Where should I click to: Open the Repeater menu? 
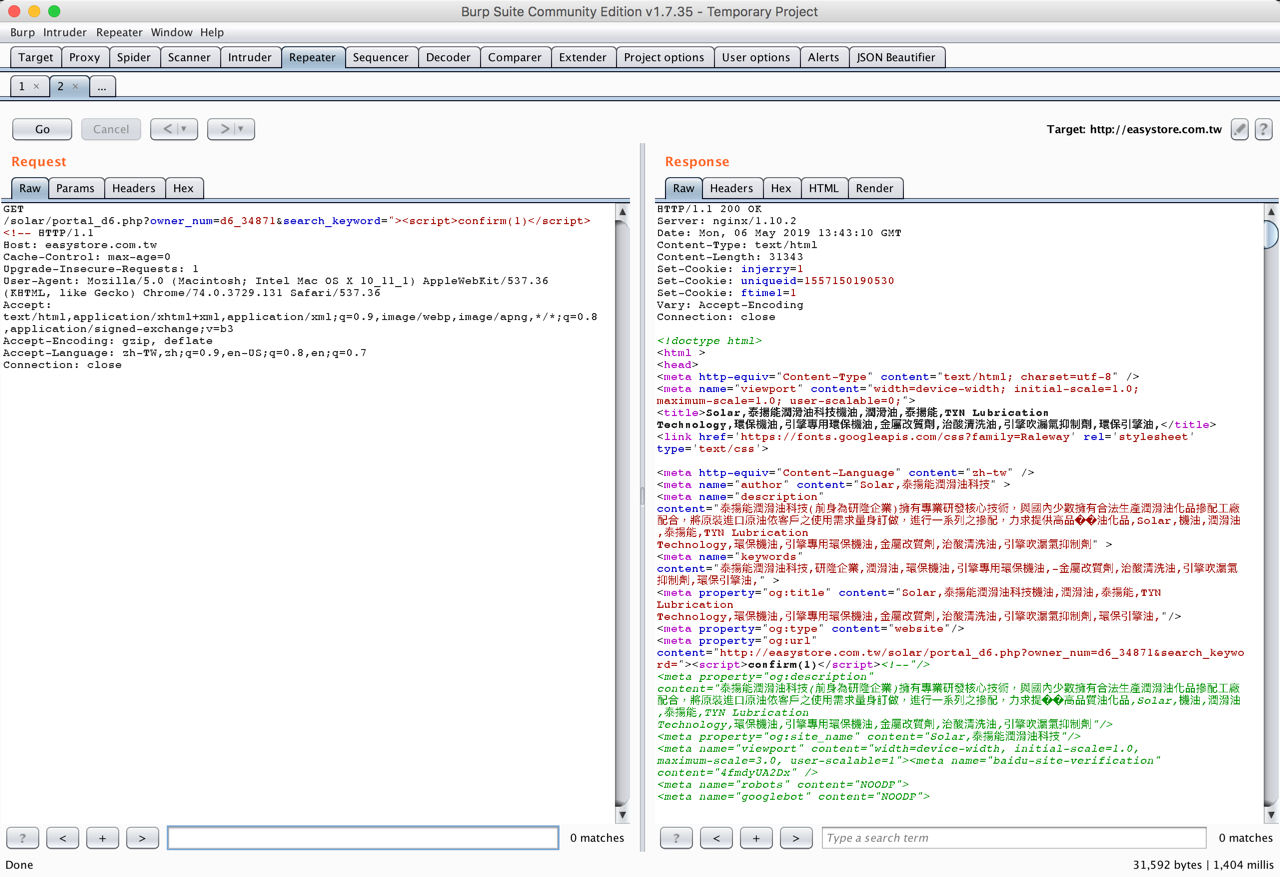click(x=119, y=32)
